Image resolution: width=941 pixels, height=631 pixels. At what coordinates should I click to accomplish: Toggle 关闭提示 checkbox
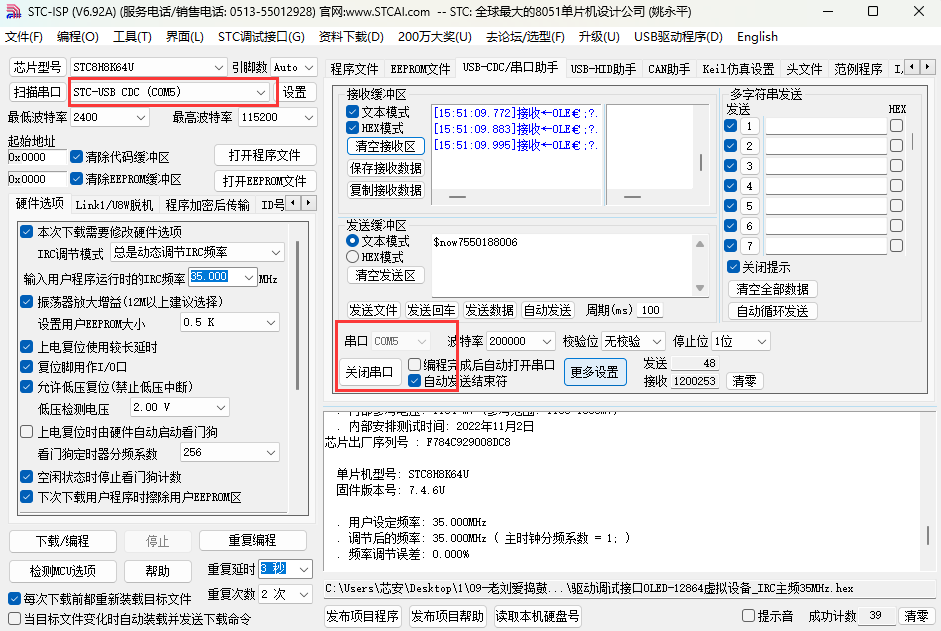coord(733,267)
